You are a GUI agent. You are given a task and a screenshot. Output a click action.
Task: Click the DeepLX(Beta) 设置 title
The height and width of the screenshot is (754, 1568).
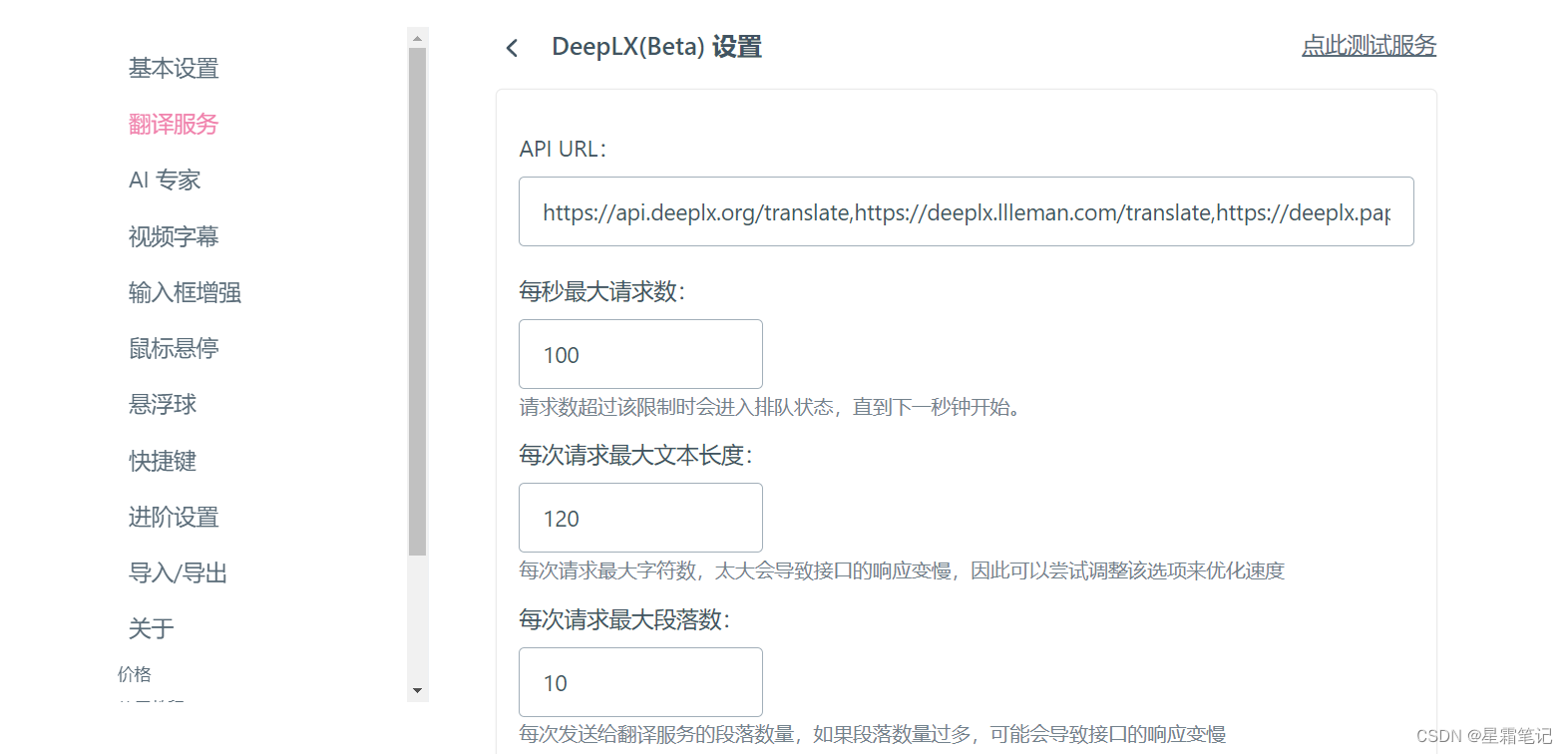click(x=656, y=47)
